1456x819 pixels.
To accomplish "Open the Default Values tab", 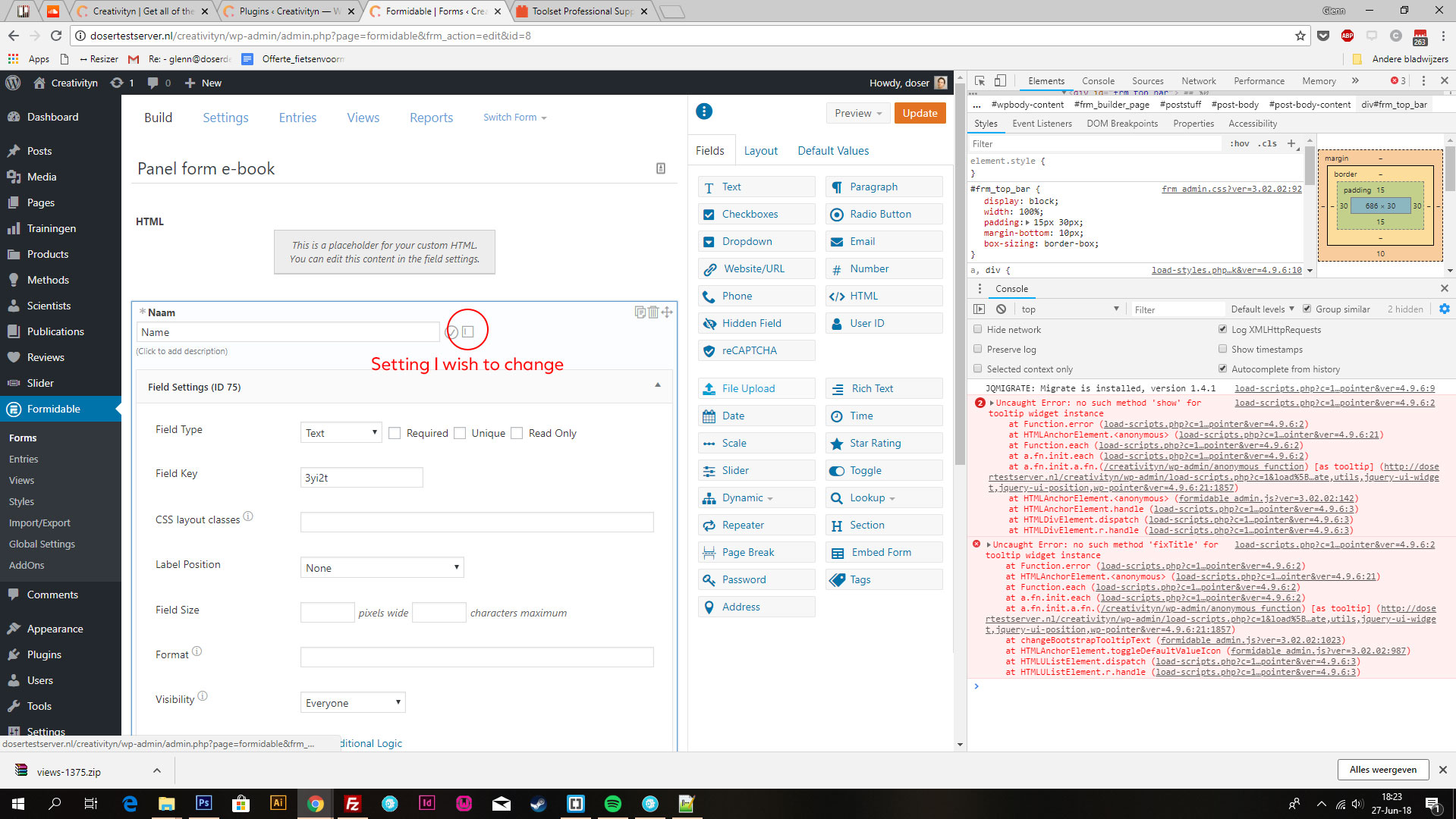I will (833, 151).
